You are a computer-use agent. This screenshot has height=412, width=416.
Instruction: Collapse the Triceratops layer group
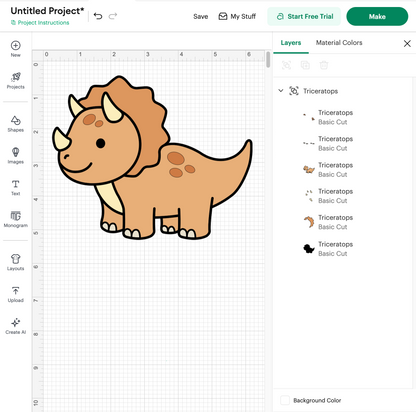[x=281, y=91]
